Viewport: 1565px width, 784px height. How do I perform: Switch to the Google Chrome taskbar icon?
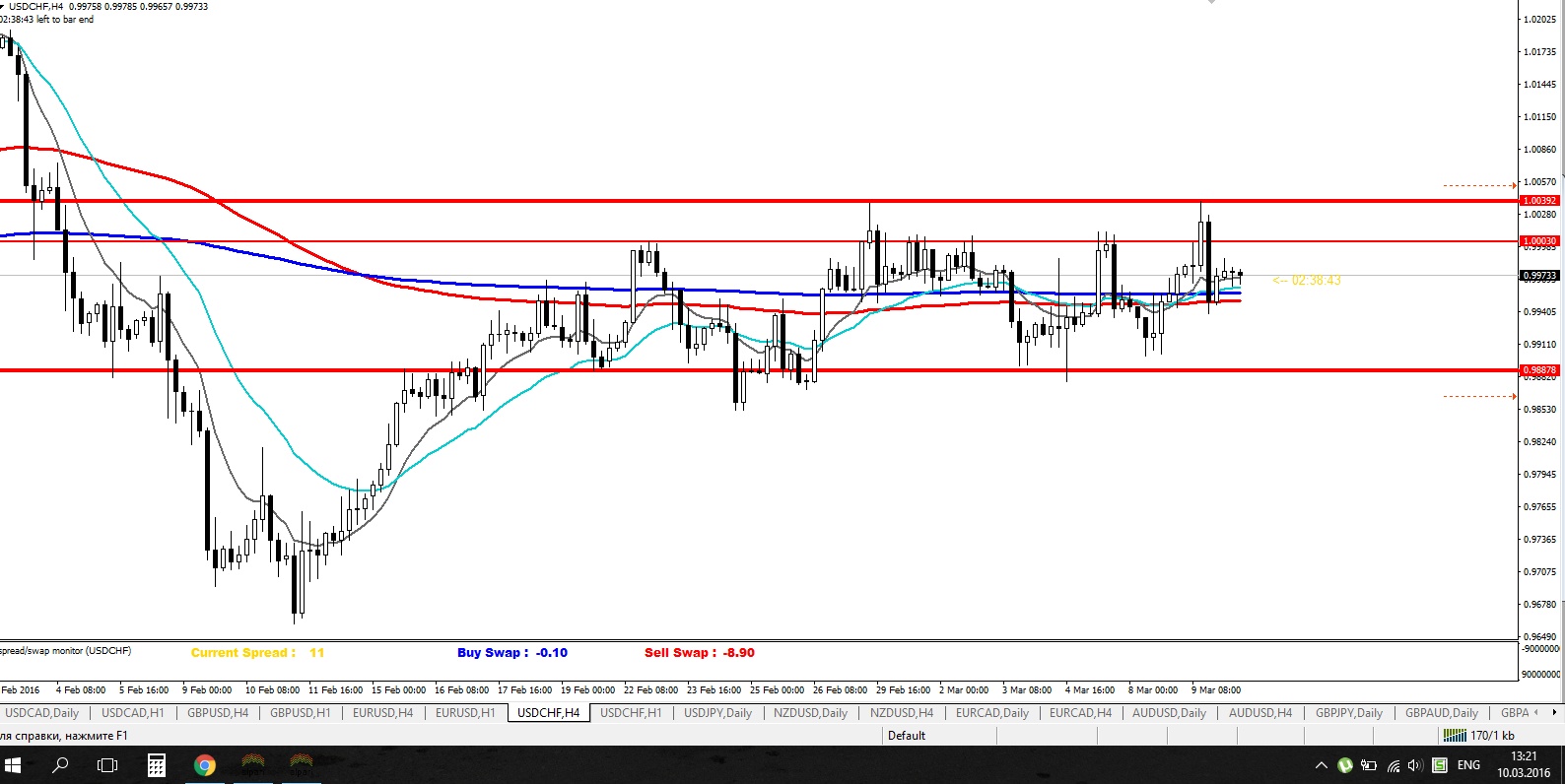click(204, 764)
